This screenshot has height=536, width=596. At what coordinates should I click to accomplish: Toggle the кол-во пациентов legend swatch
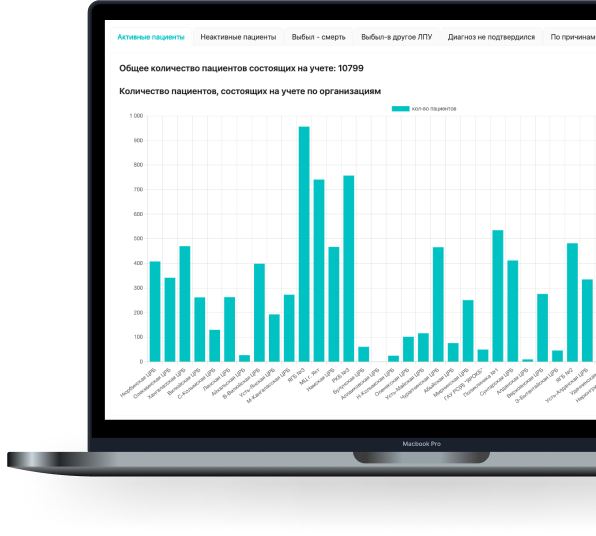401,109
